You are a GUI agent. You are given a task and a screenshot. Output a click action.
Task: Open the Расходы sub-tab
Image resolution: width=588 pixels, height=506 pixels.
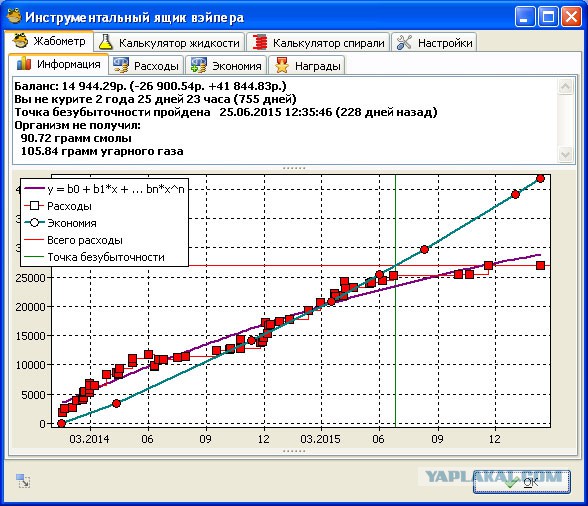click(x=146, y=66)
